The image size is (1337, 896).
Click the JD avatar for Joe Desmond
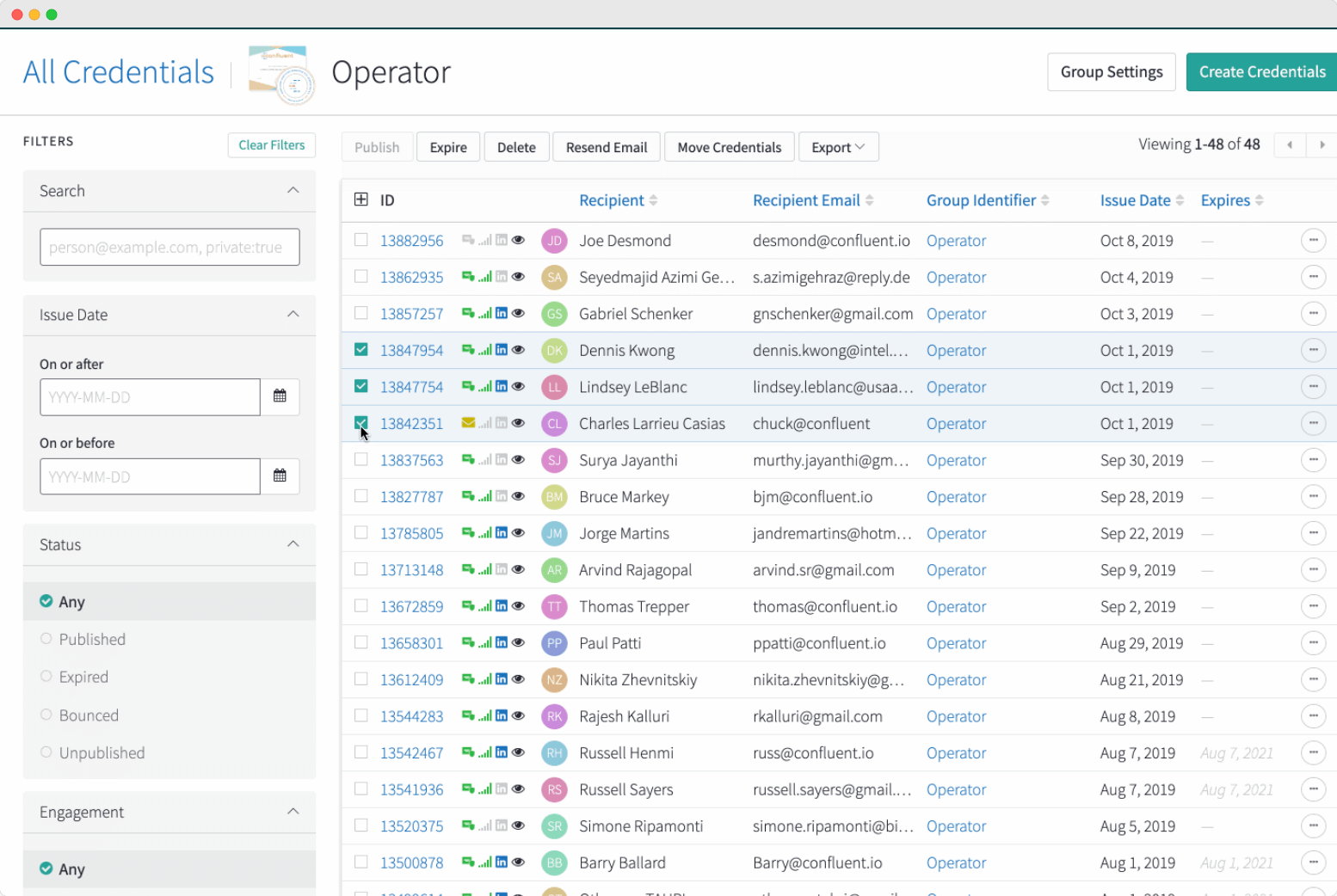pyautogui.click(x=554, y=241)
